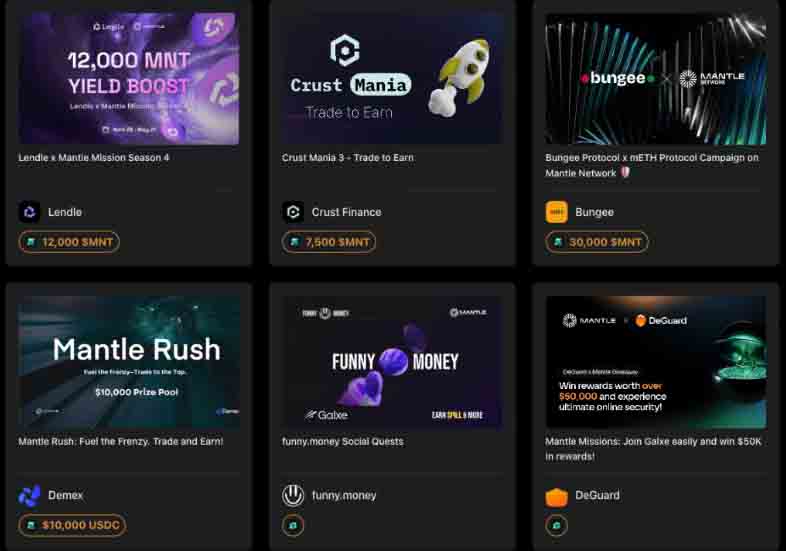
Task: Click the 30,000 $MNT reward badge
Action: tap(597, 242)
